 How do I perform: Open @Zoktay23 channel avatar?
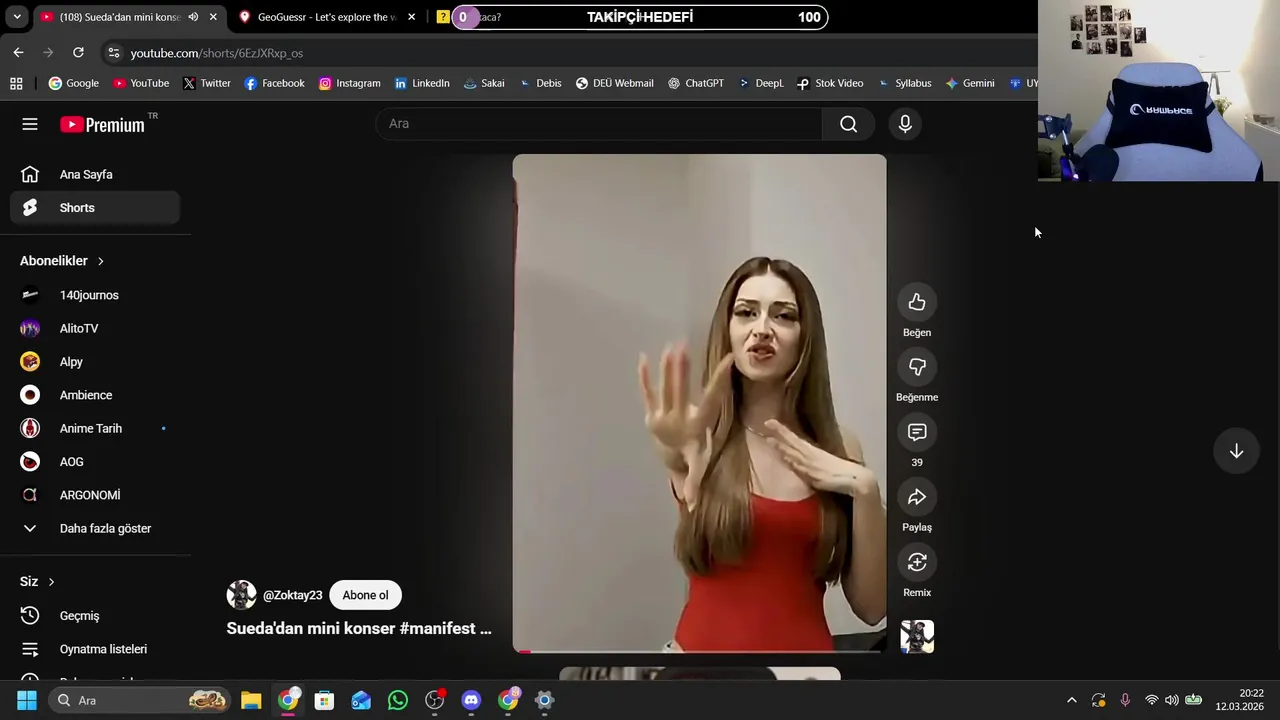[241, 595]
